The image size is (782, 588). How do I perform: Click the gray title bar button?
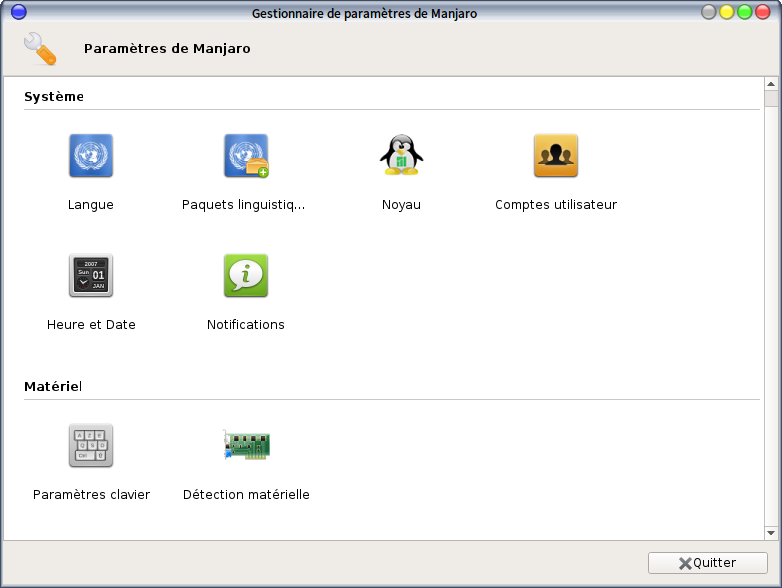click(709, 12)
